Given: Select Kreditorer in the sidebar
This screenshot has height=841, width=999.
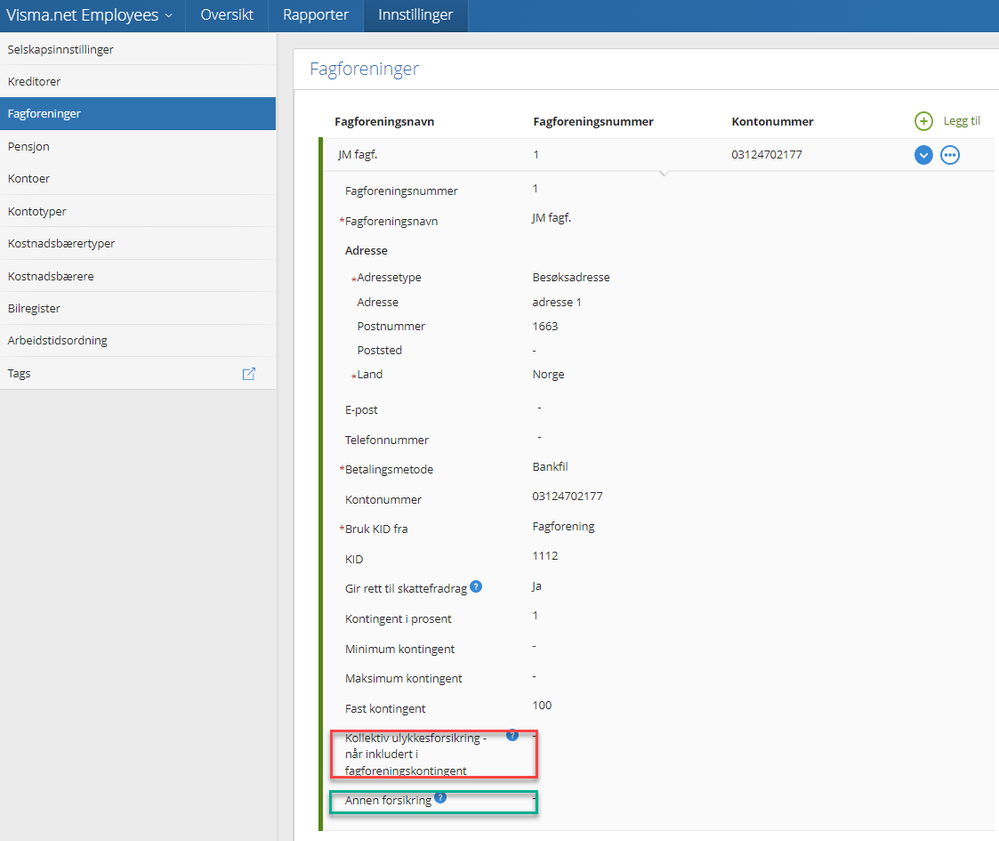Looking at the screenshot, I should tap(138, 82).
